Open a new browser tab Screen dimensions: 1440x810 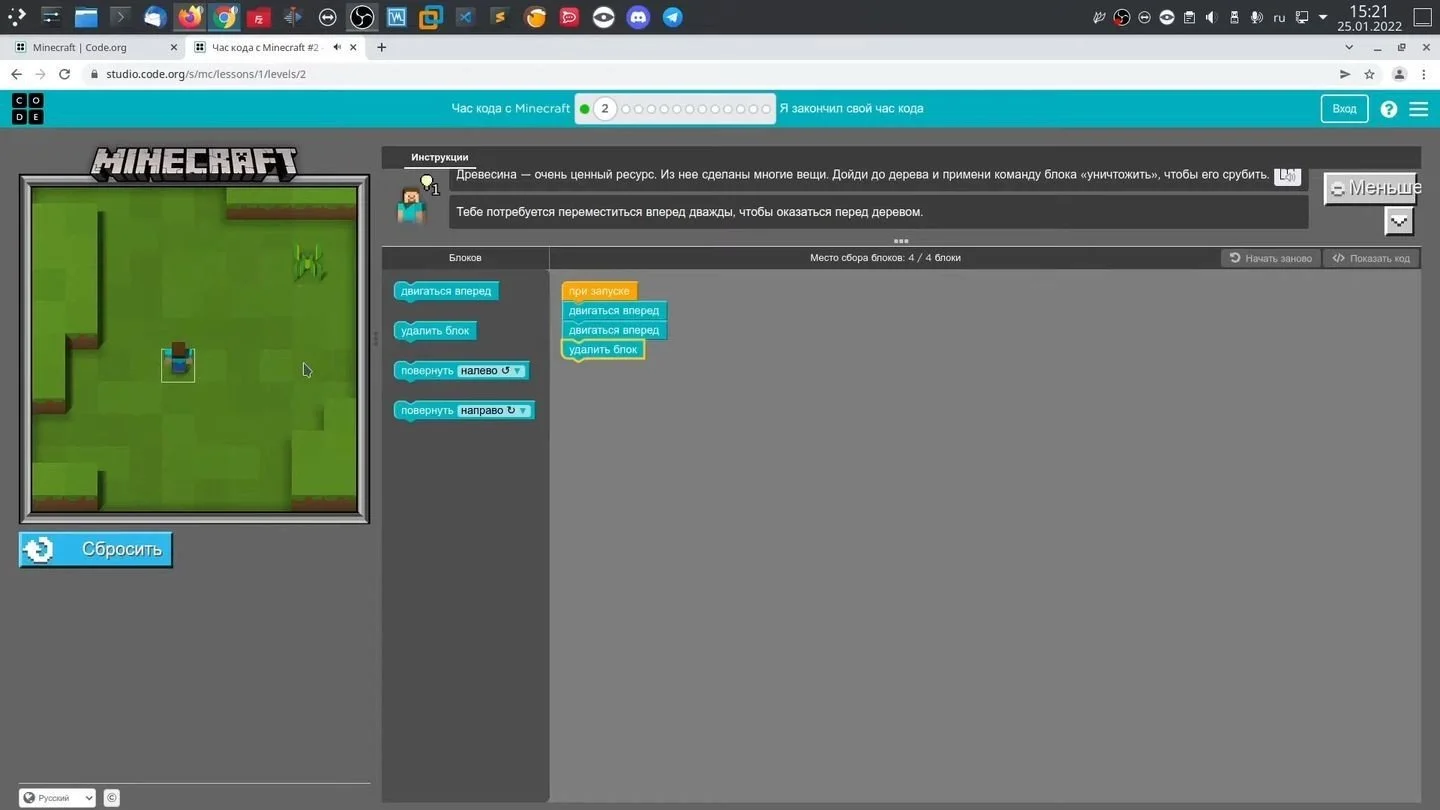coord(381,47)
